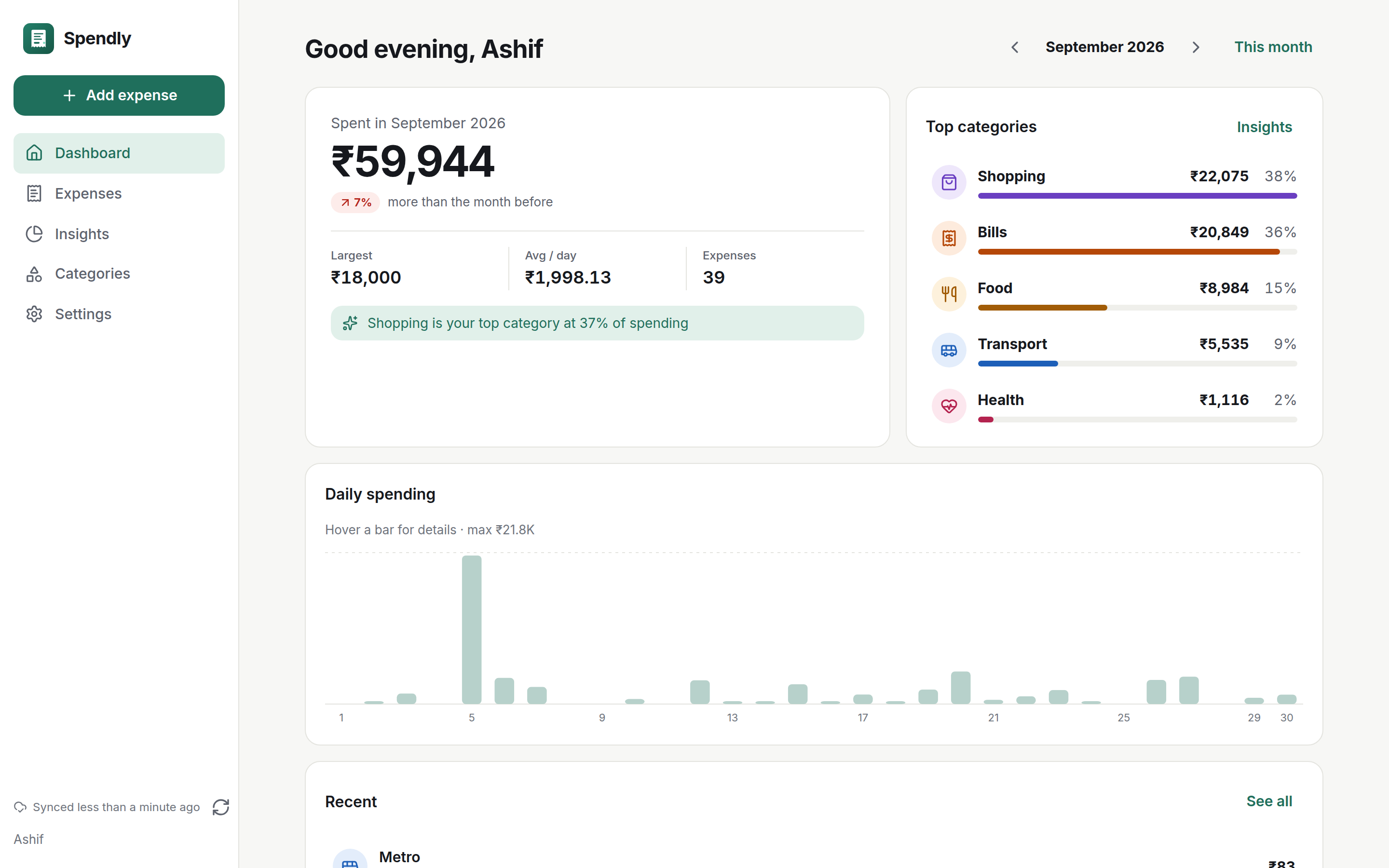Go to previous month with left chevron
The image size is (1389, 868).
[1015, 47]
